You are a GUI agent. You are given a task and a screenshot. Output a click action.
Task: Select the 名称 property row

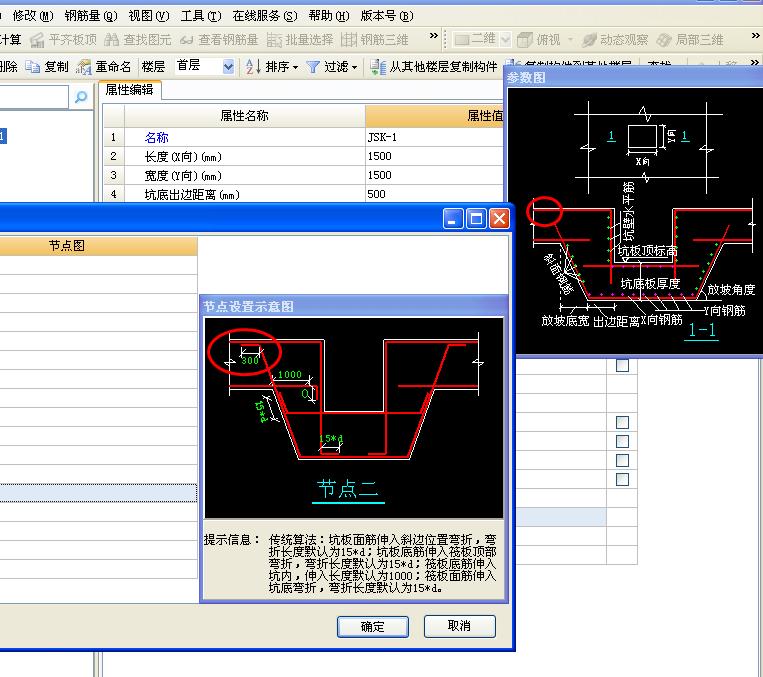coord(304,137)
